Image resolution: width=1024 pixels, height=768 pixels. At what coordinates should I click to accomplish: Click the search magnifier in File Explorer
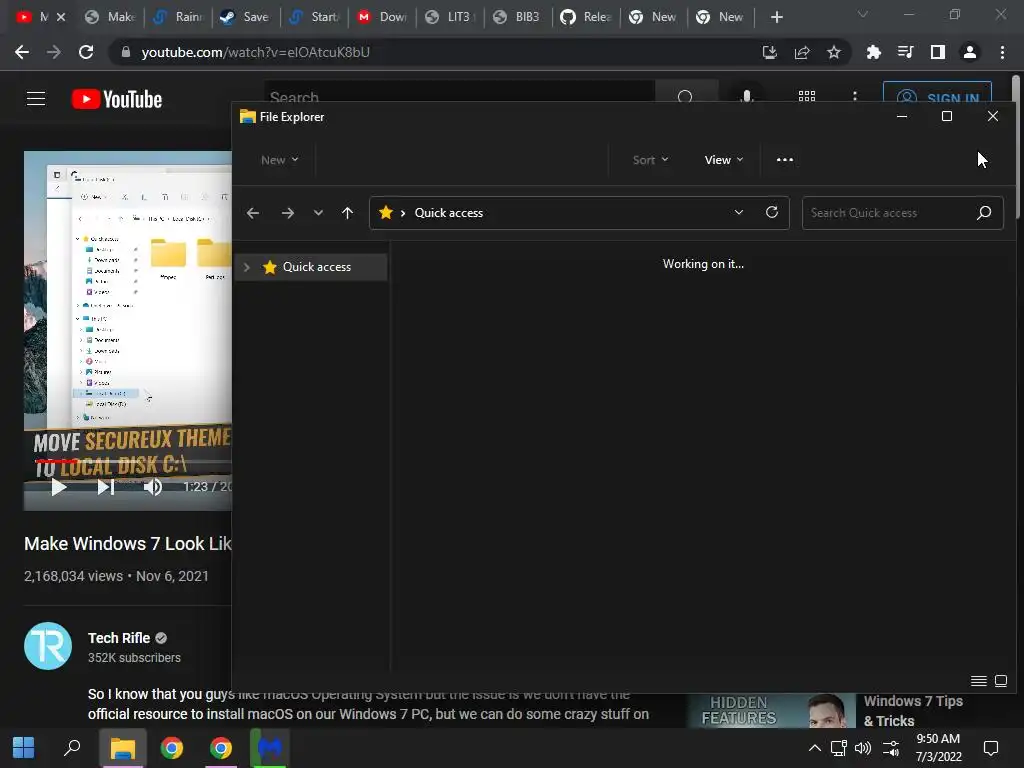(x=984, y=212)
